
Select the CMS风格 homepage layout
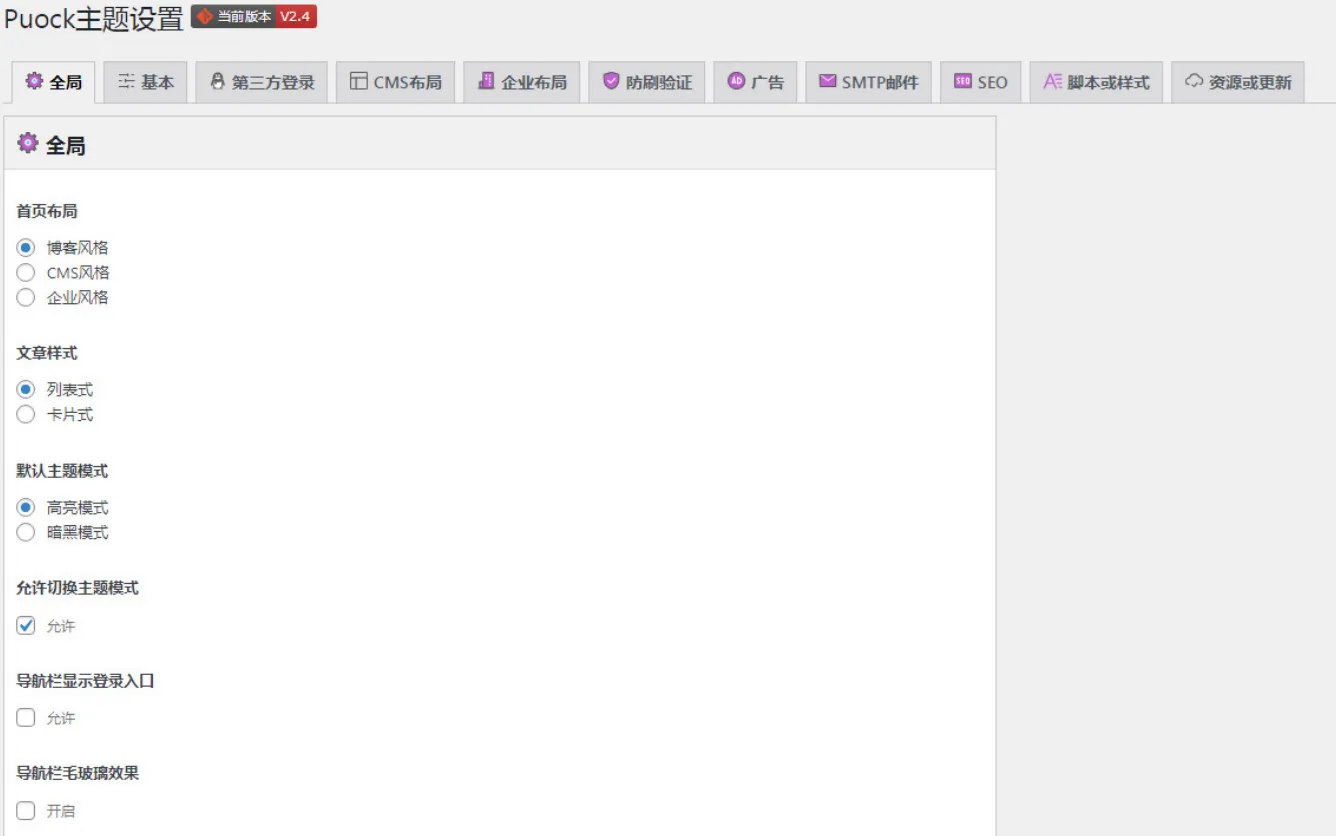(26, 273)
